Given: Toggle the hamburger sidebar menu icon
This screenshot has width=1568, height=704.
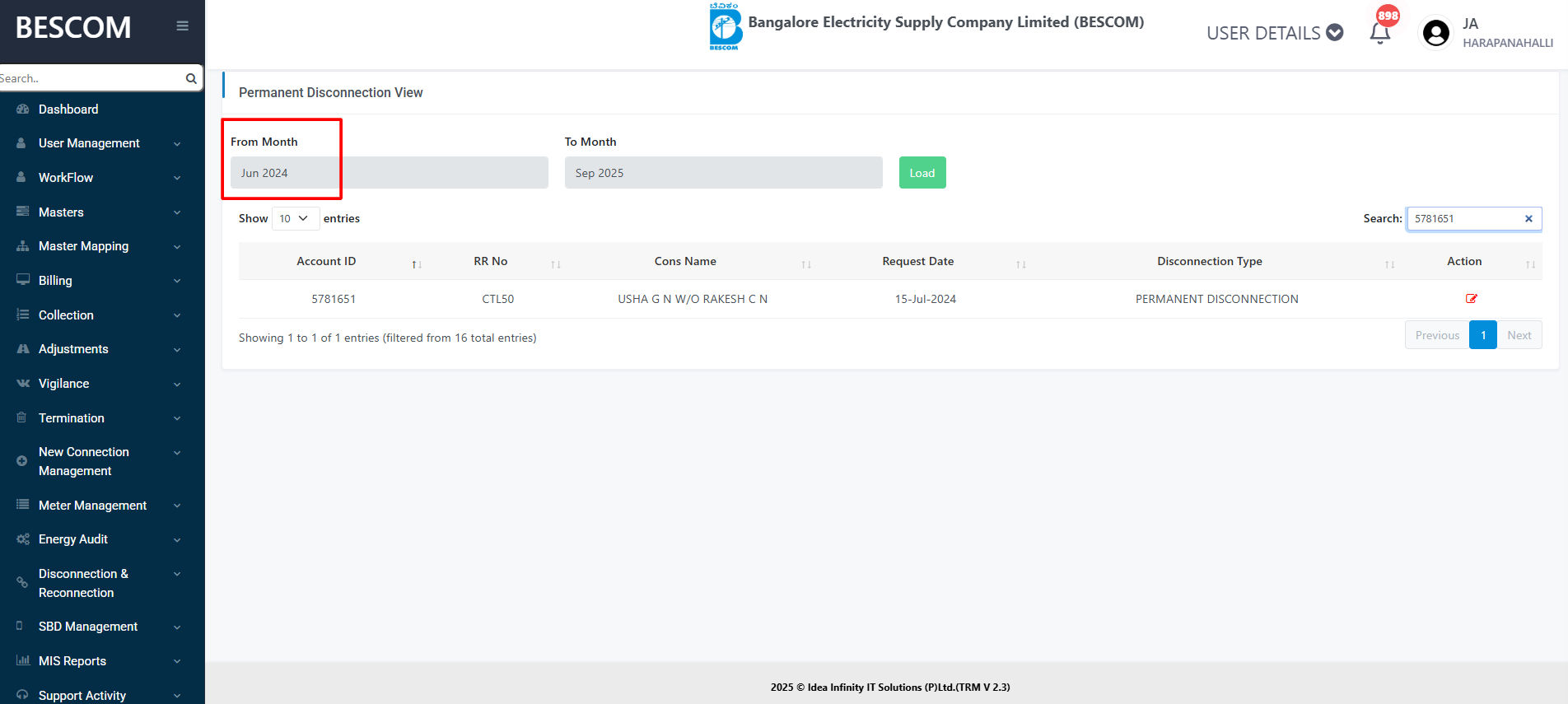Looking at the screenshot, I should pyautogui.click(x=183, y=26).
